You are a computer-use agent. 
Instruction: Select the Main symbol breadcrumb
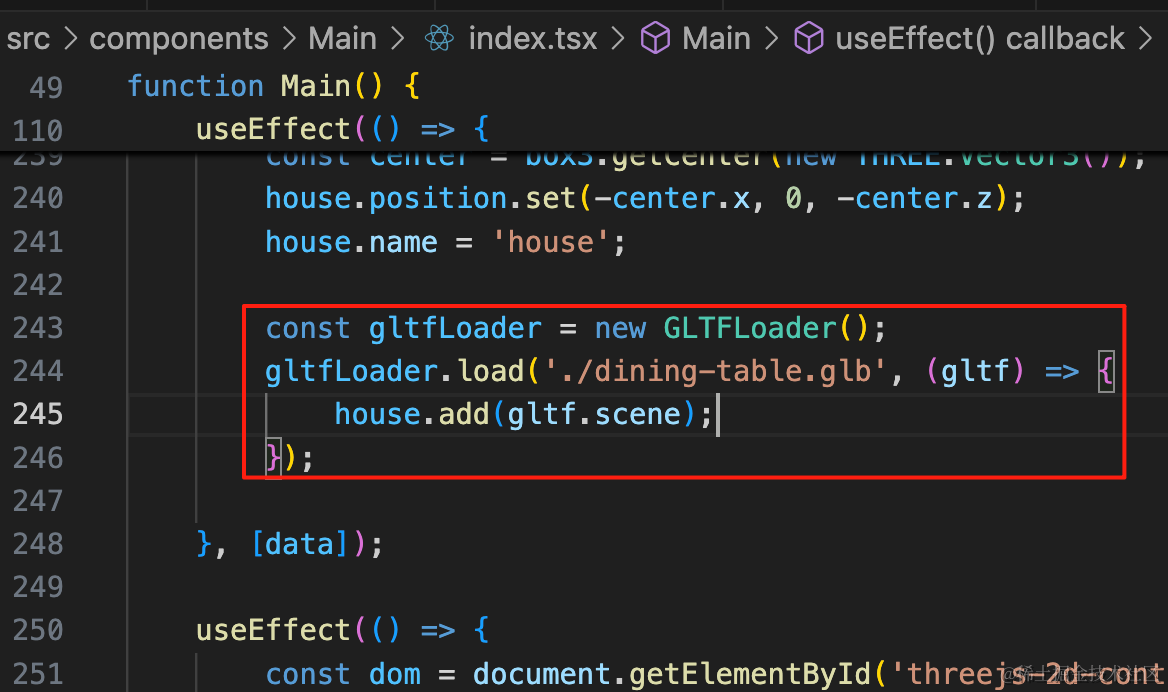(717, 39)
